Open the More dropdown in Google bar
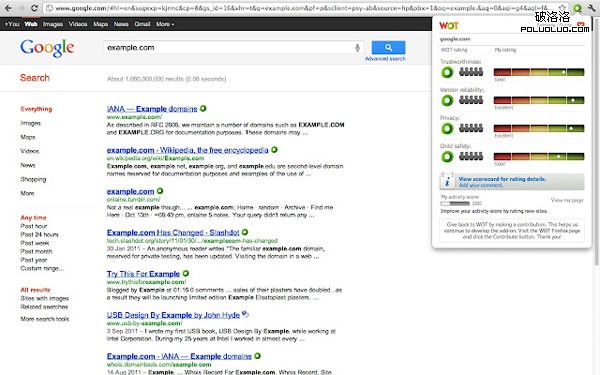The height and width of the screenshot is (375, 600). (x=165, y=24)
